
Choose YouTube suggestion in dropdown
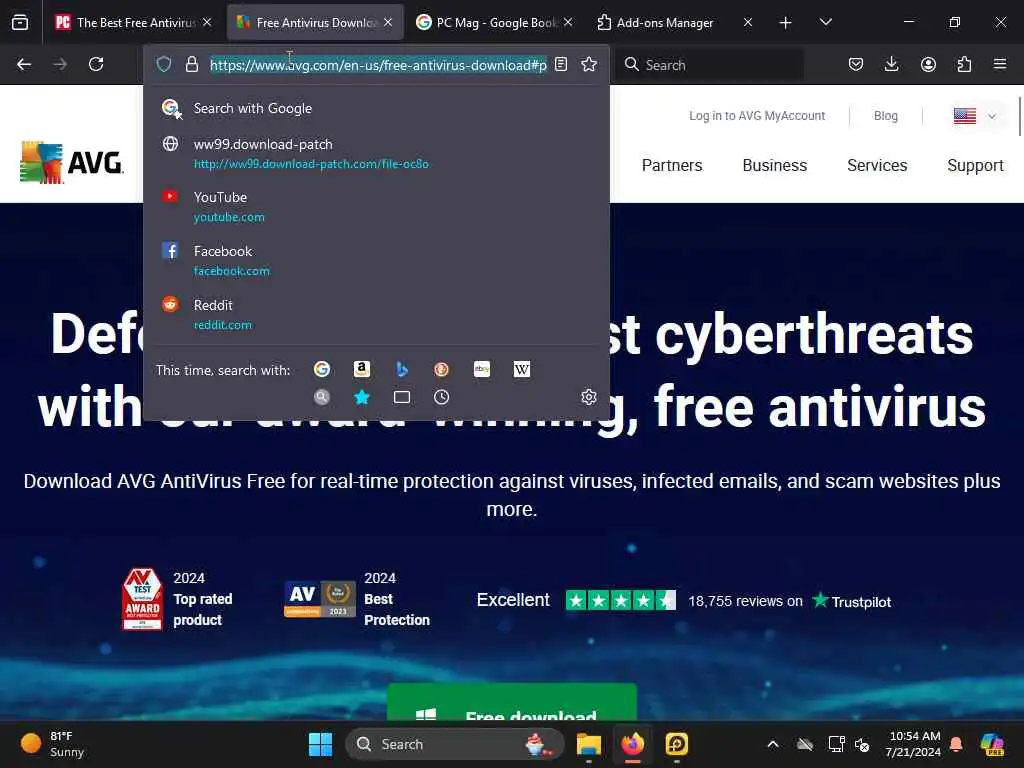(376, 206)
